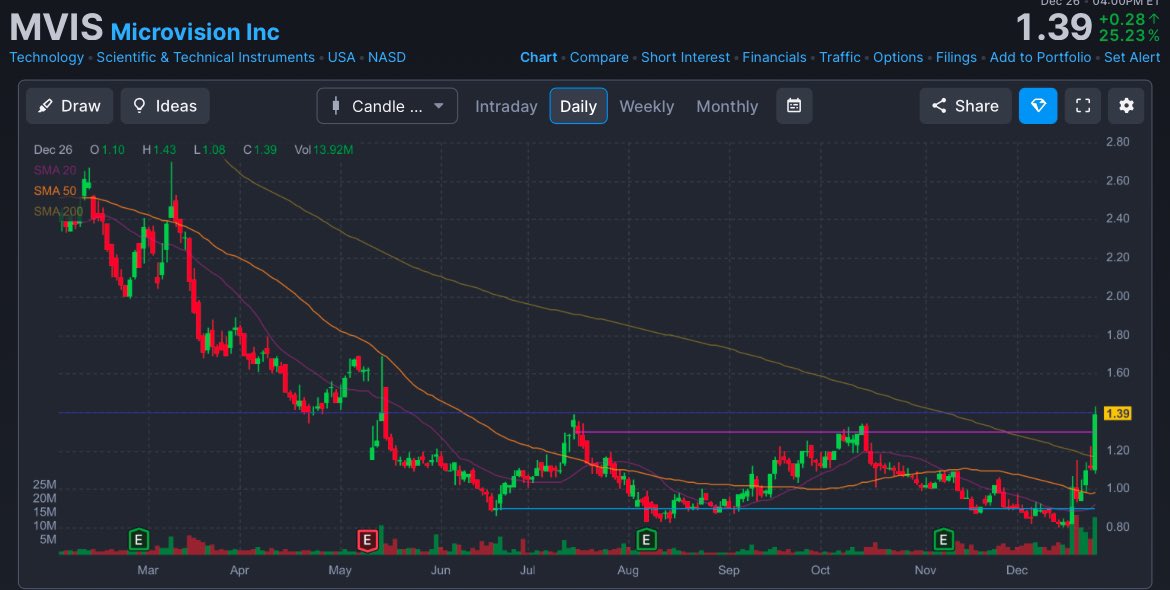Open the chart settings gear
The image size is (1170, 590).
coord(1126,105)
